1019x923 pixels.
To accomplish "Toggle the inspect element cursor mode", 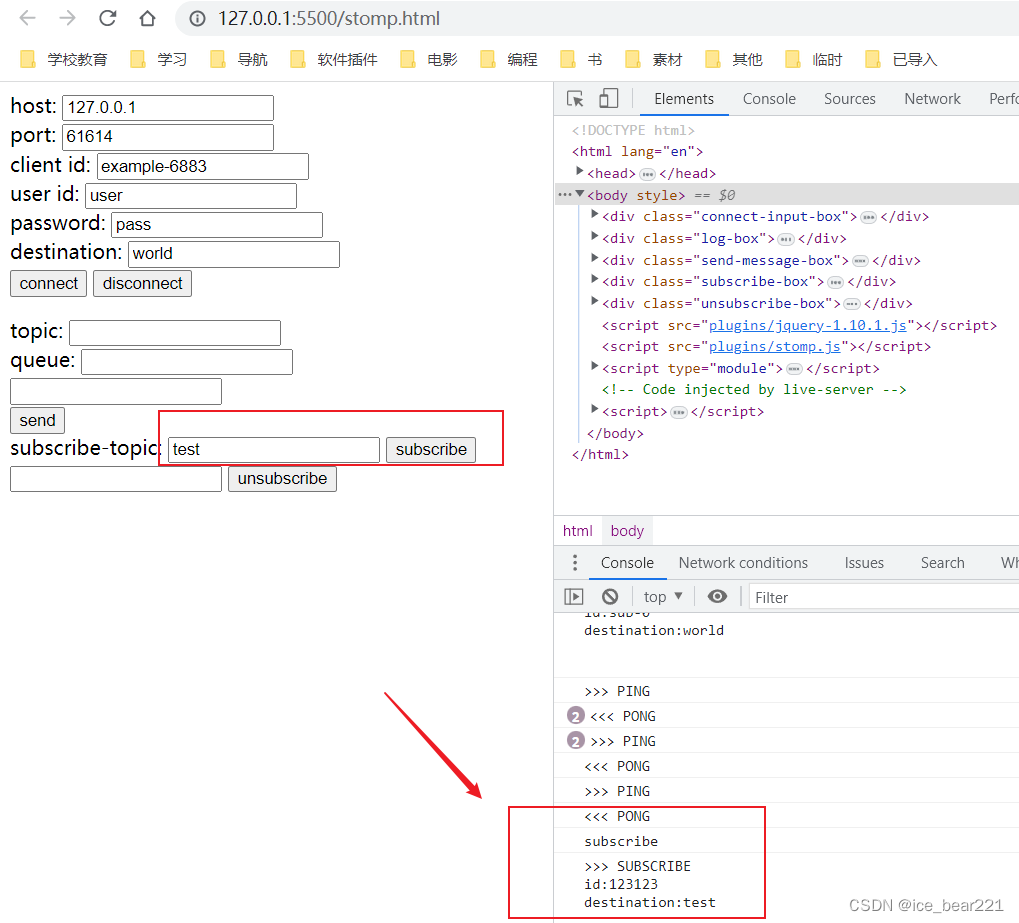I will (x=576, y=98).
